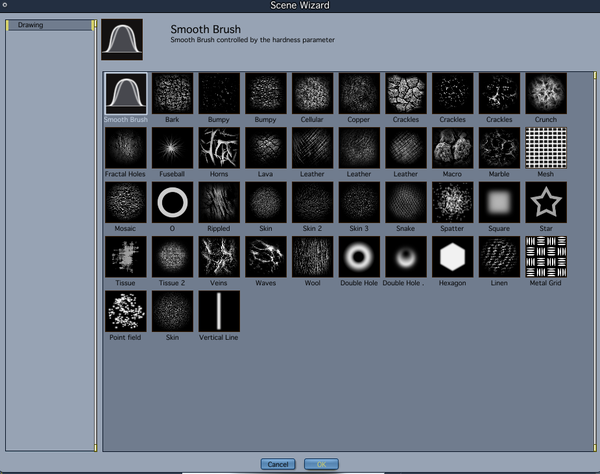The height and width of the screenshot is (474, 600).
Task: Click the Cancel button
Action: (278, 464)
